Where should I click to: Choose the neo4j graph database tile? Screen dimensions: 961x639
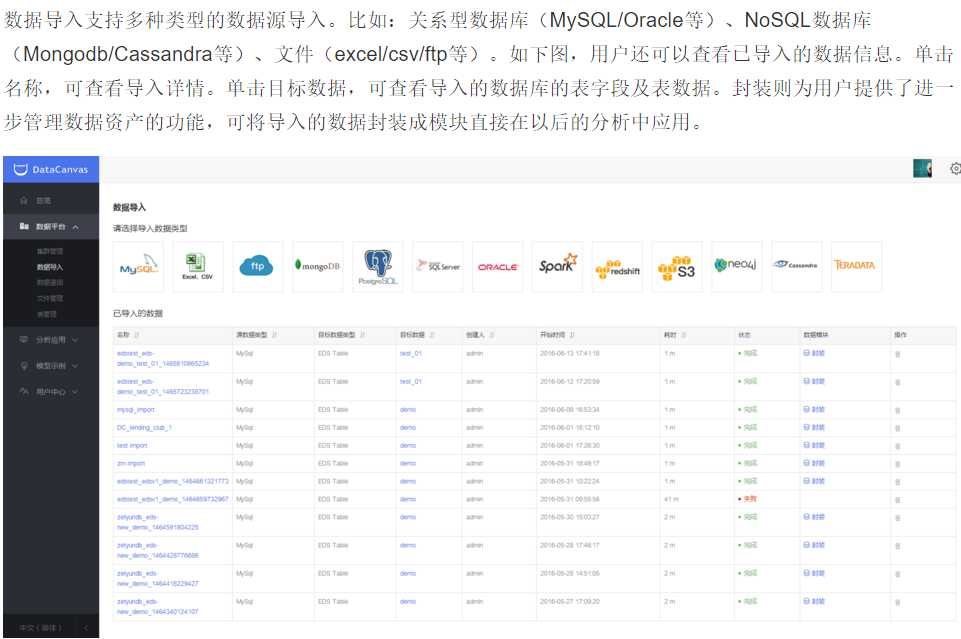[737, 267]
